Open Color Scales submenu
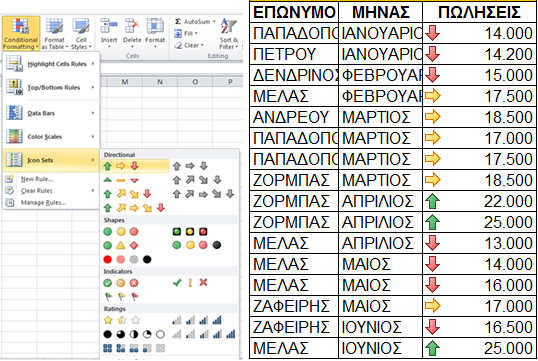 pyautogui.click(x=51, y=137)
